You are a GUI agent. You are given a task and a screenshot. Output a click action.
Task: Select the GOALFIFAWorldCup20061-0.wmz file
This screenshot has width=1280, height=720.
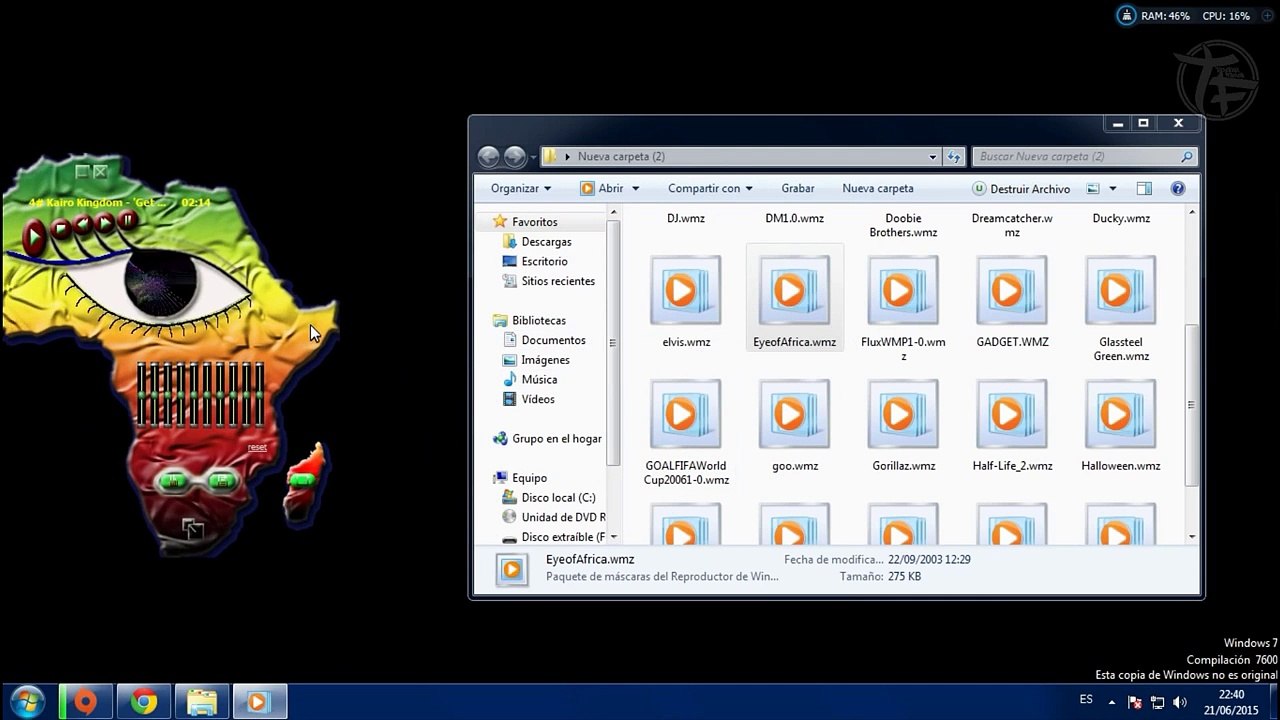[x=686, y=433]
